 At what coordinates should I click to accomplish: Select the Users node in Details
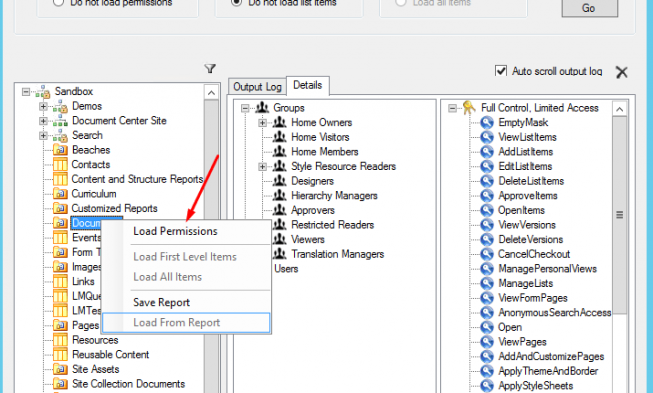[287, 269]
